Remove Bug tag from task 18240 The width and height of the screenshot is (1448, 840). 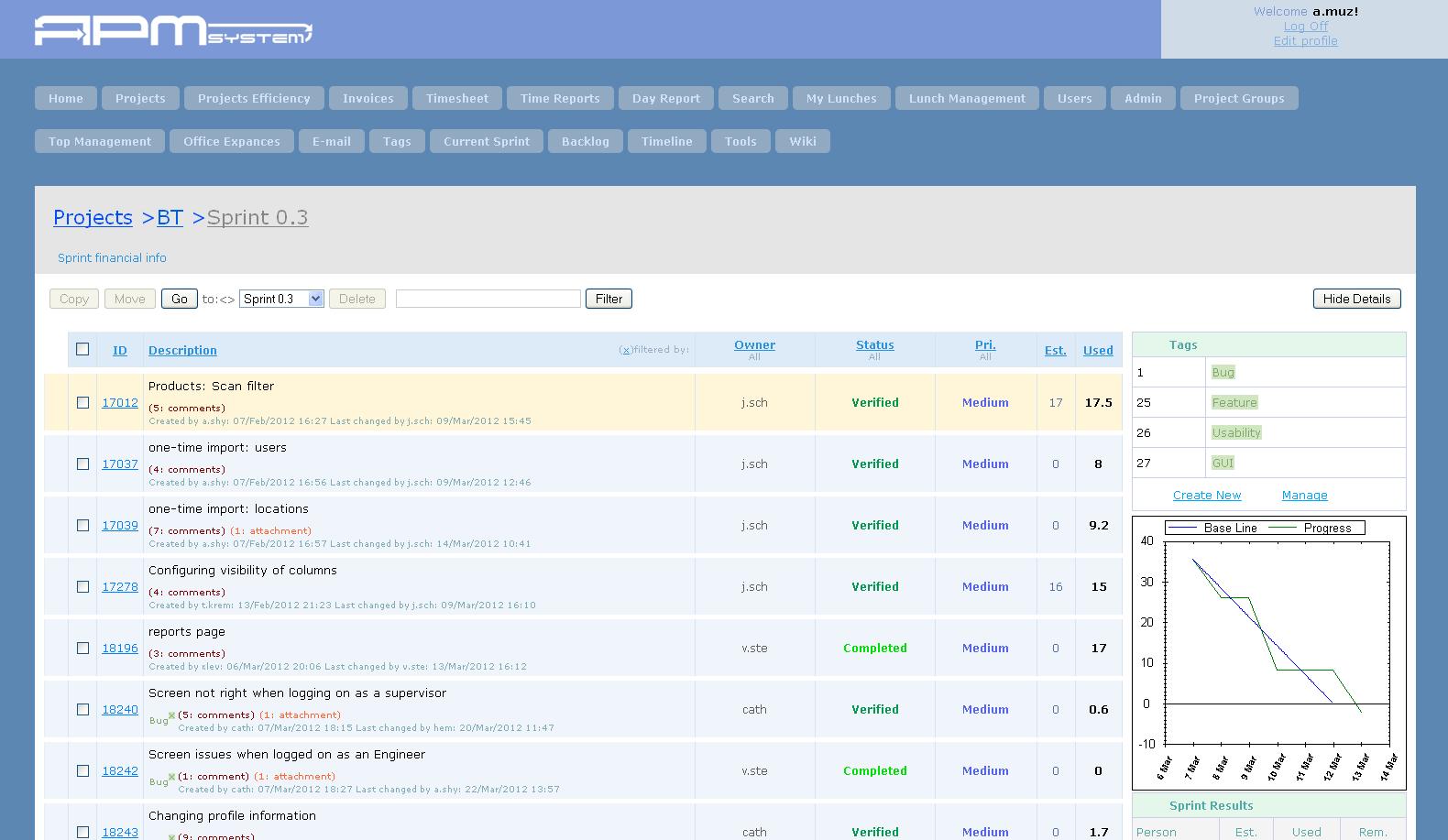(x=171, y=715)
